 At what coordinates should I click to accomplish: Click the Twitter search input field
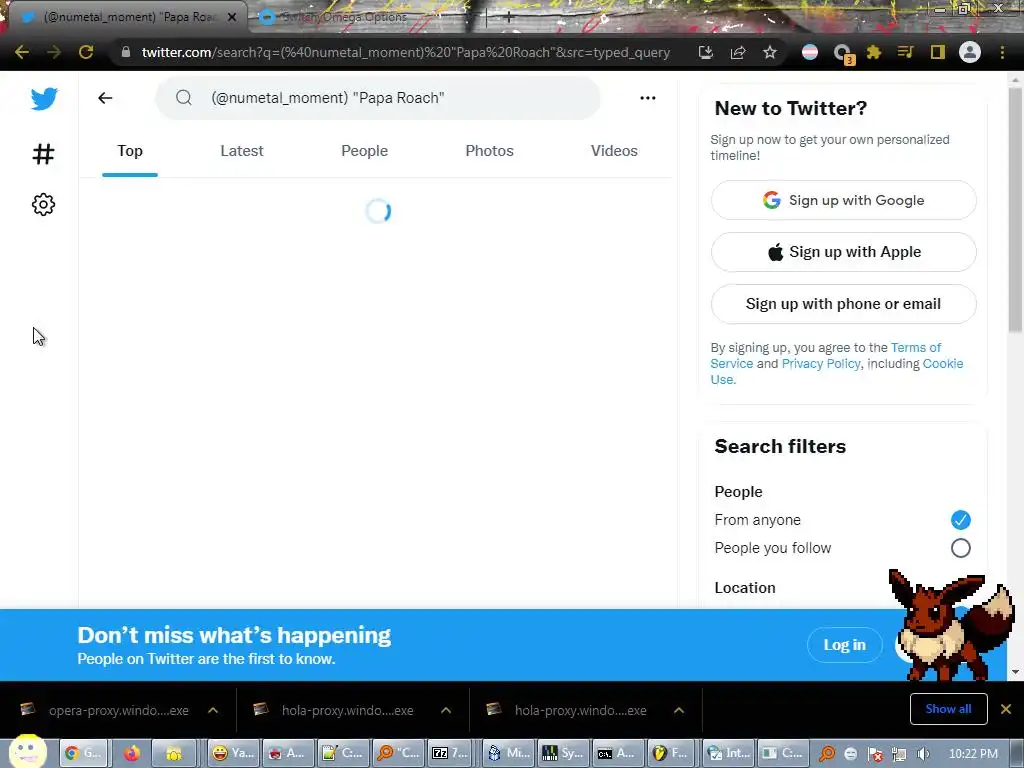377,98
